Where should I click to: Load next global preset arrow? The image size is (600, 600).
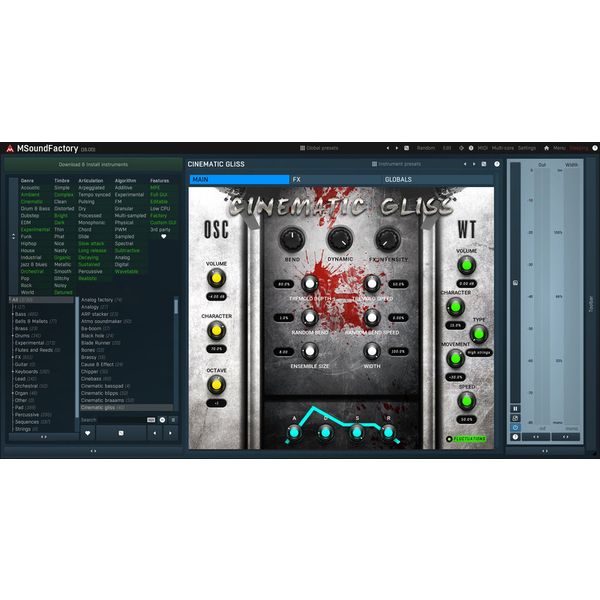coord(397,148)
